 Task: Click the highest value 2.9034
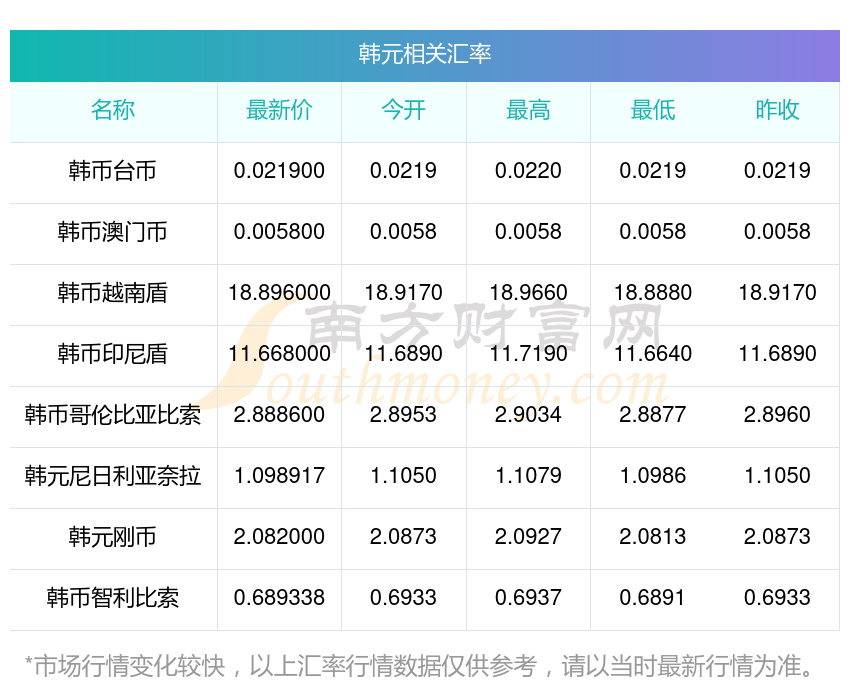point(528,415)
